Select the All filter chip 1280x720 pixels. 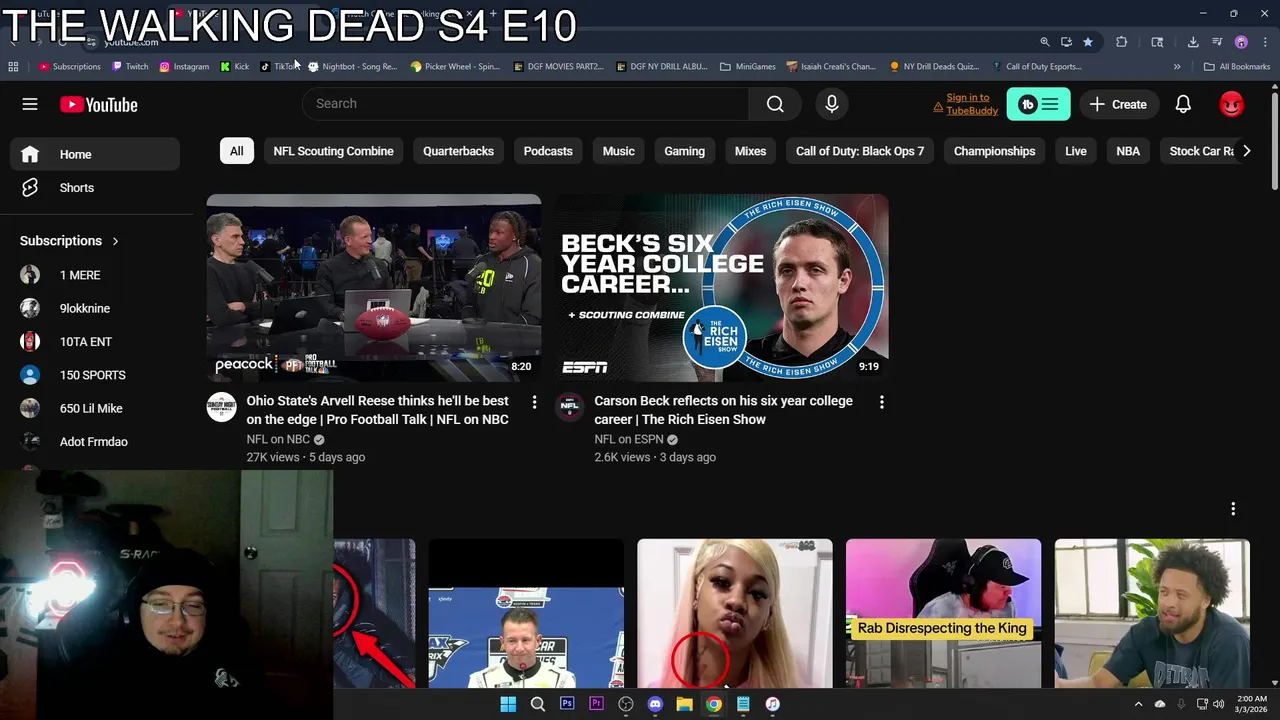[x=237, y=151]
